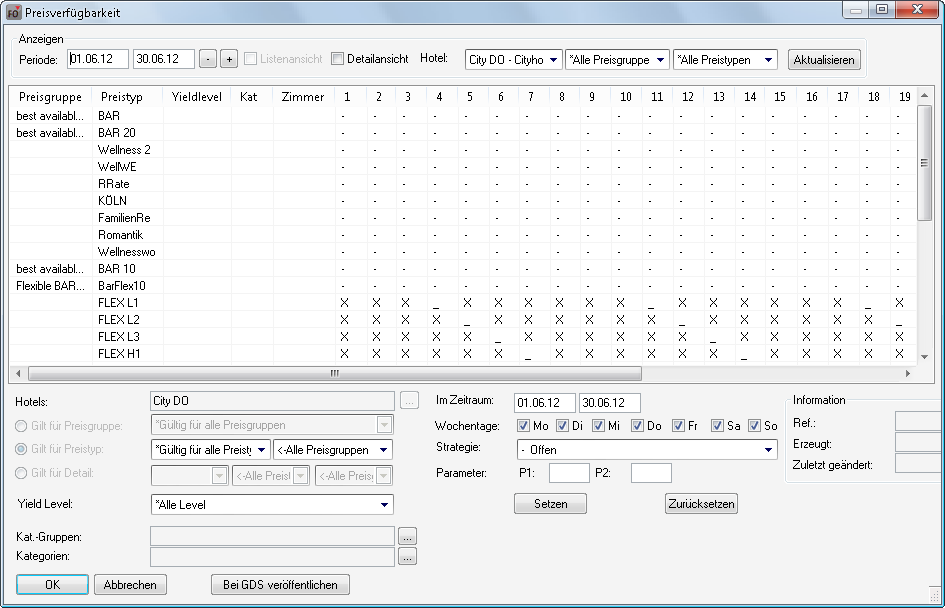Click the Zimmer column header
Image resolution: width=945 pixels, height=608 pixels.
pyautogui.click(x=304, y=96)
